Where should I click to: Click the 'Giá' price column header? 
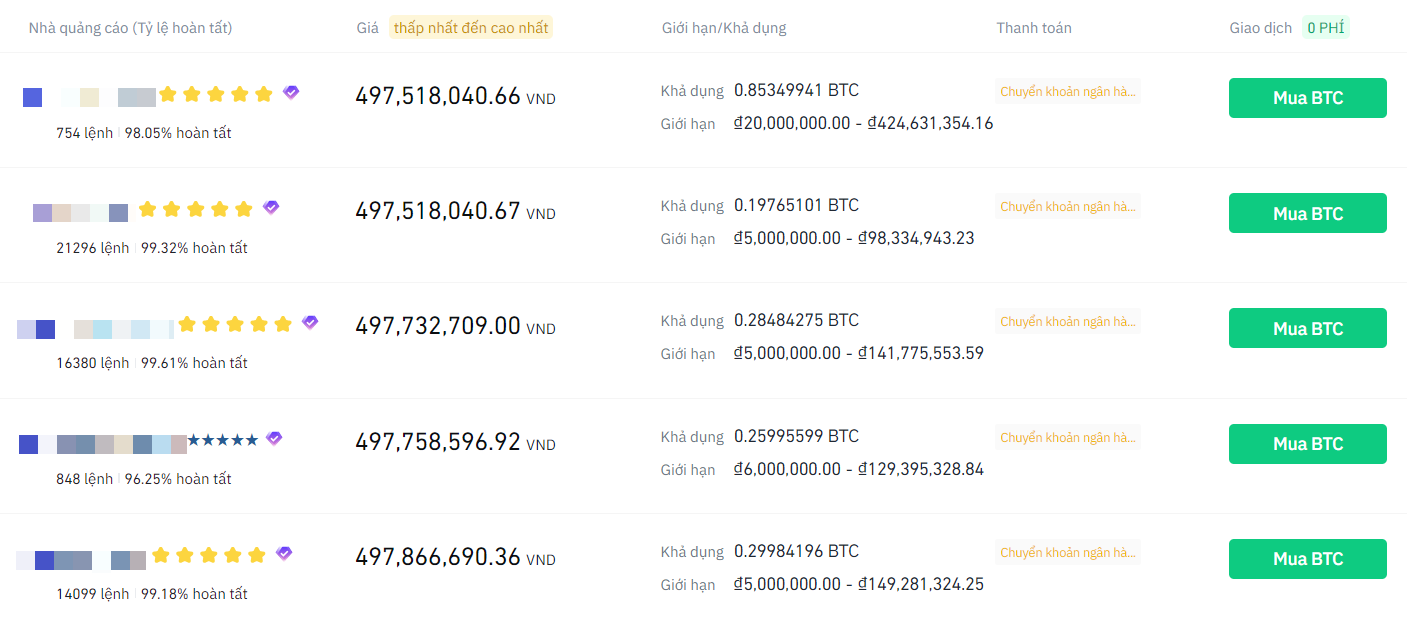click(367, 28)
